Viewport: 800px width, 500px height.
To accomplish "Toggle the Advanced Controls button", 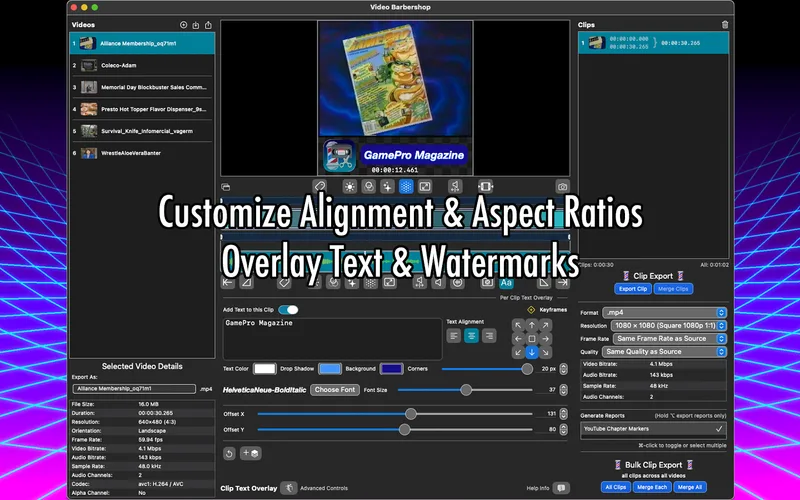I will [x=289, y=488].
